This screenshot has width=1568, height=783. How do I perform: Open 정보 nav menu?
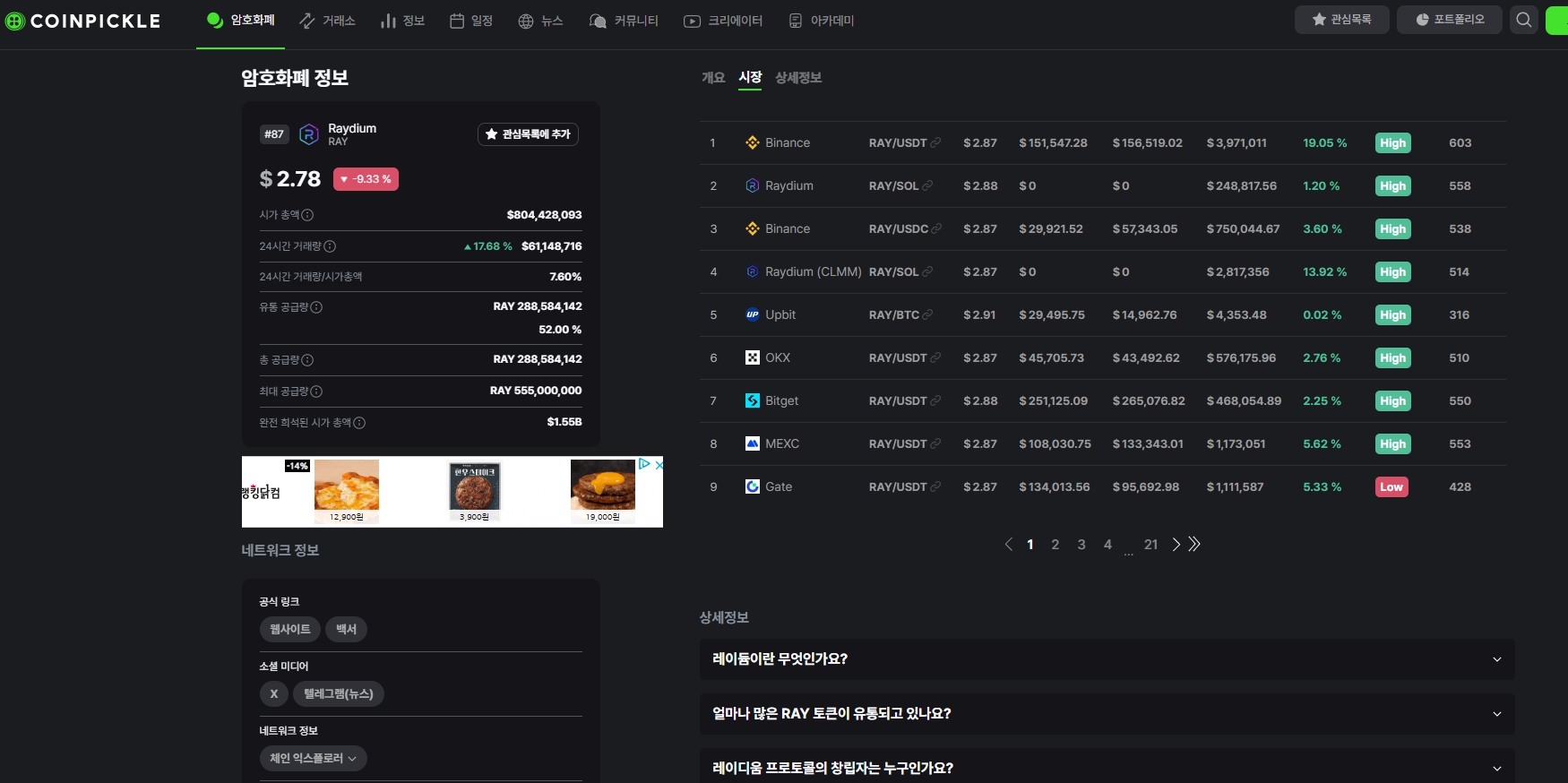(402, 21)
